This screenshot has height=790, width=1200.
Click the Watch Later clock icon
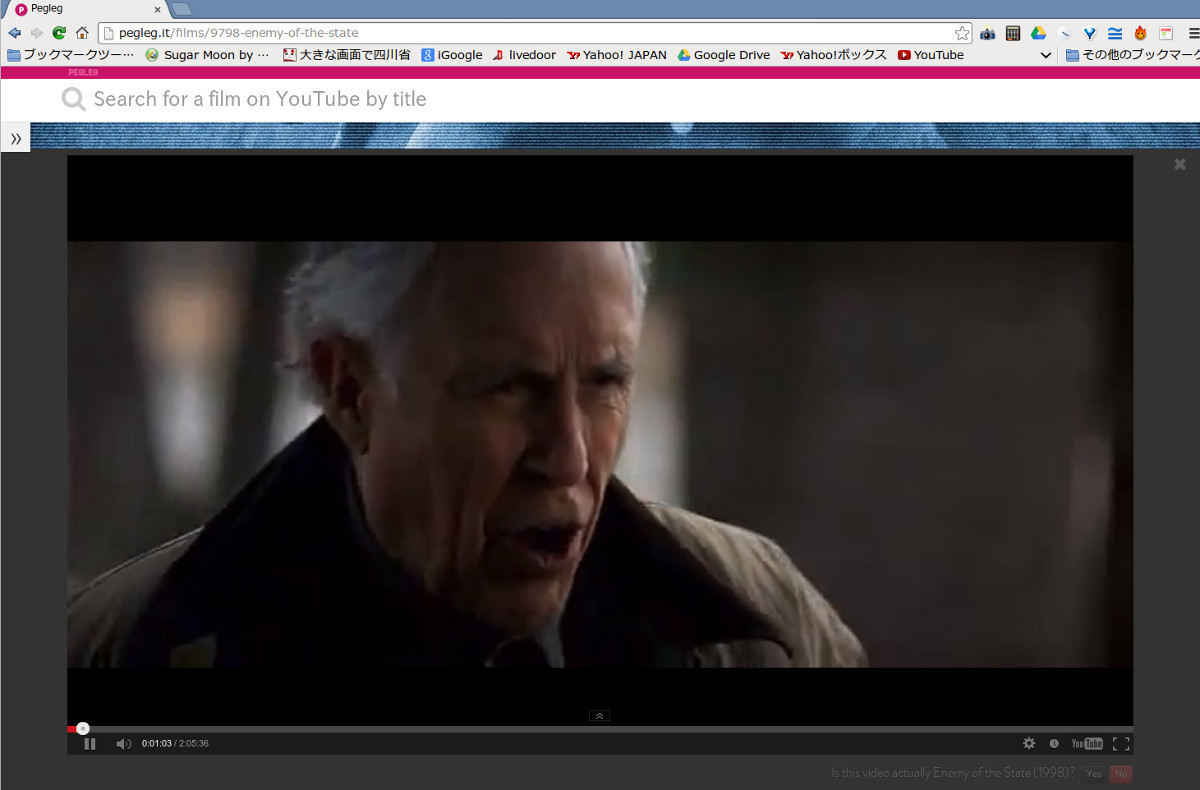tap(1054, 743)
